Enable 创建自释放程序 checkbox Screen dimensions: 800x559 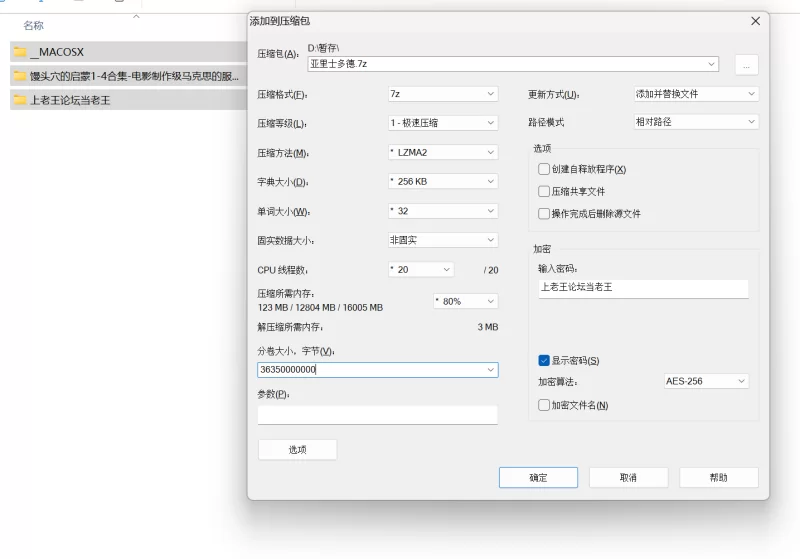(544, 169)
